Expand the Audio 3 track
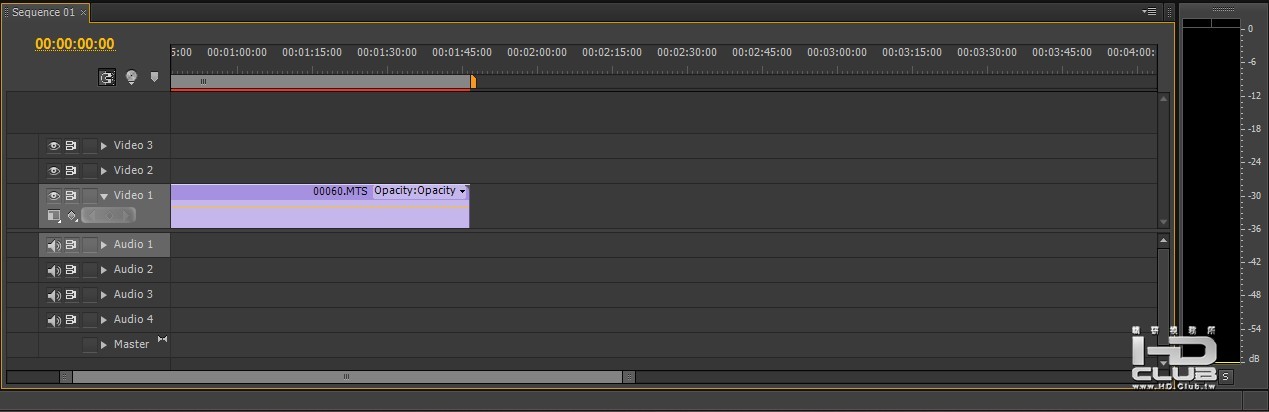The image size is (1269, 412). click(104, 295)
